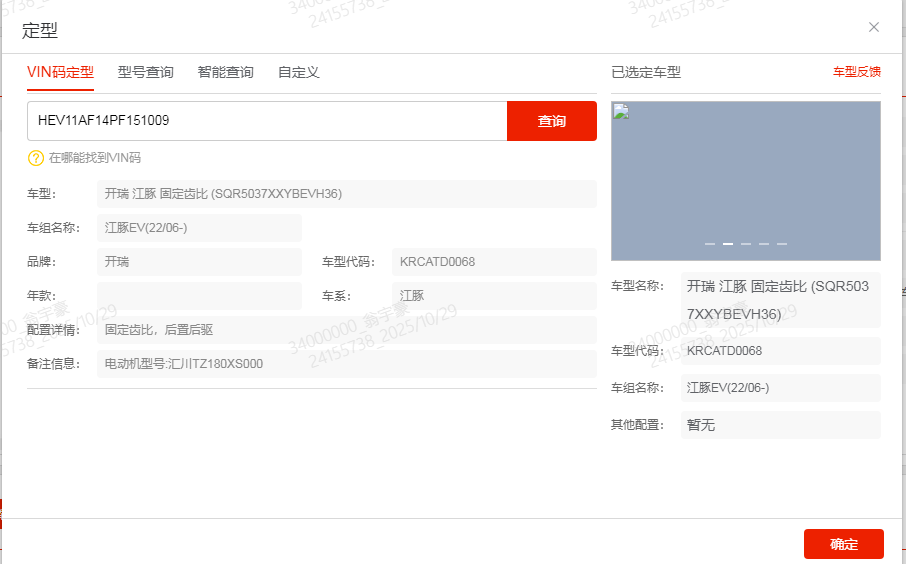Switch to the VIN码定型 tab
The width and height of the screenshot is (906, 564).
pyautogui.click(x=60, y=72)
